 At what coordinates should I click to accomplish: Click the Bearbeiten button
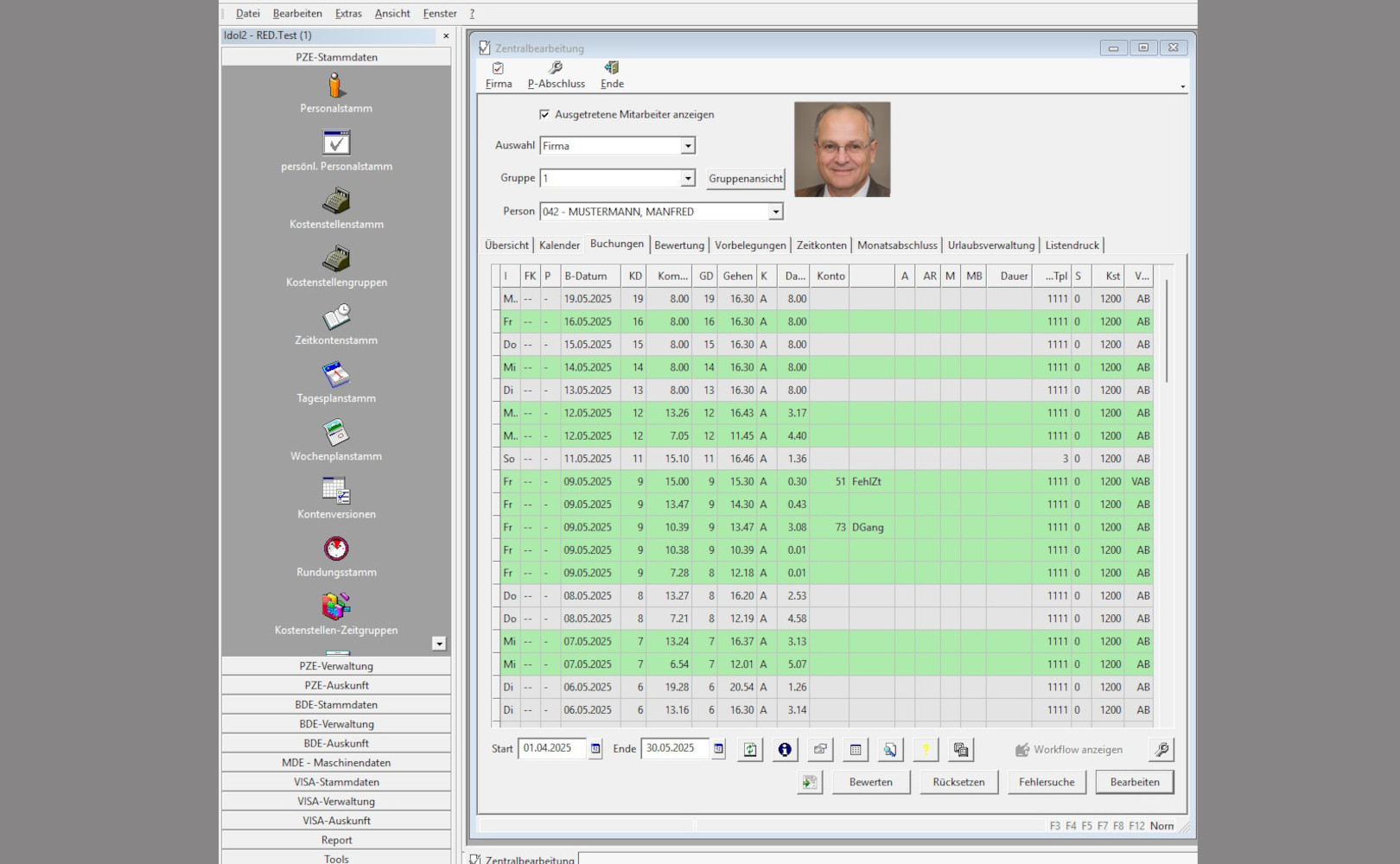(1134, 782)
